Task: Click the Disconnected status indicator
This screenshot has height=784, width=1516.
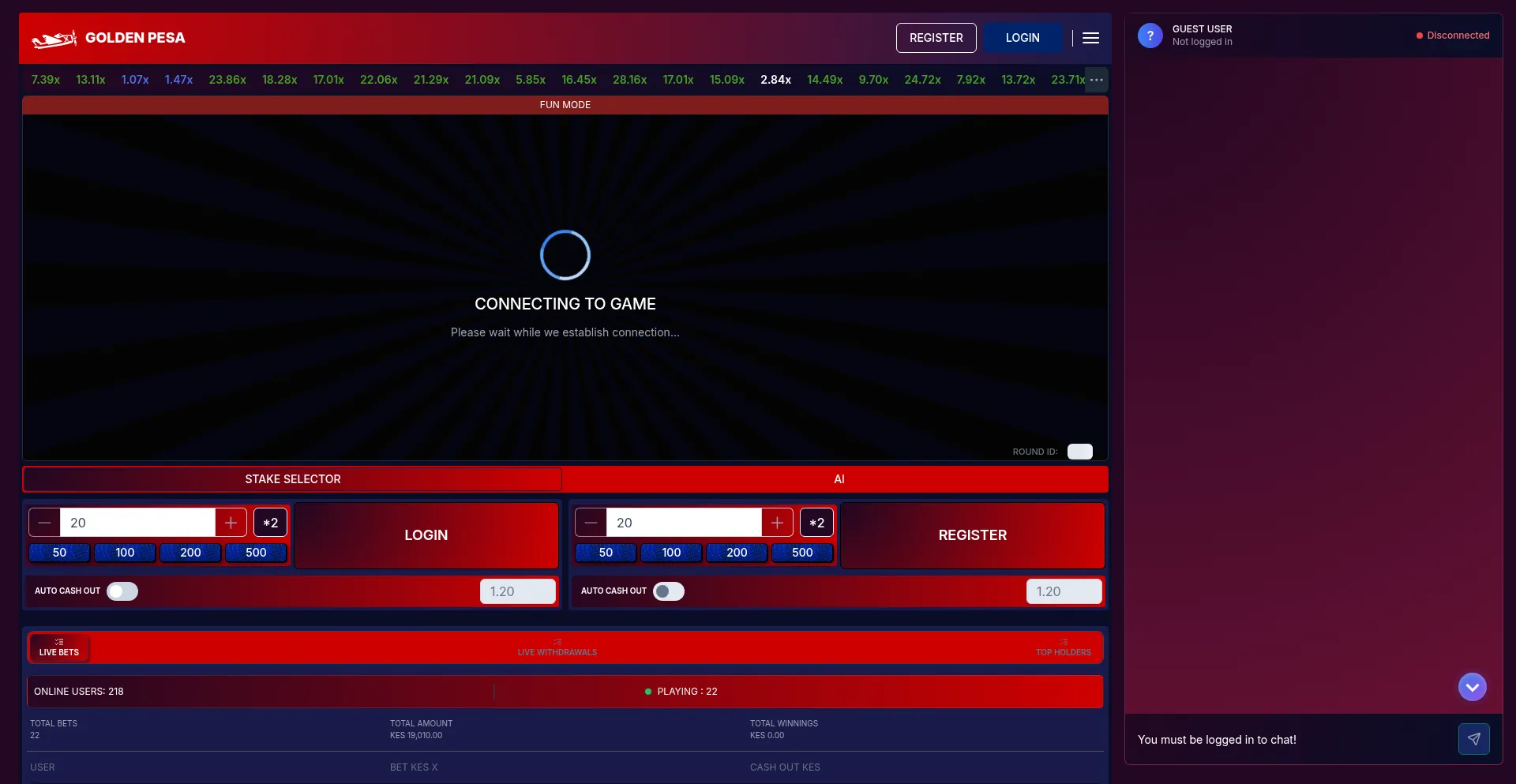Action: click(1453, 36)
